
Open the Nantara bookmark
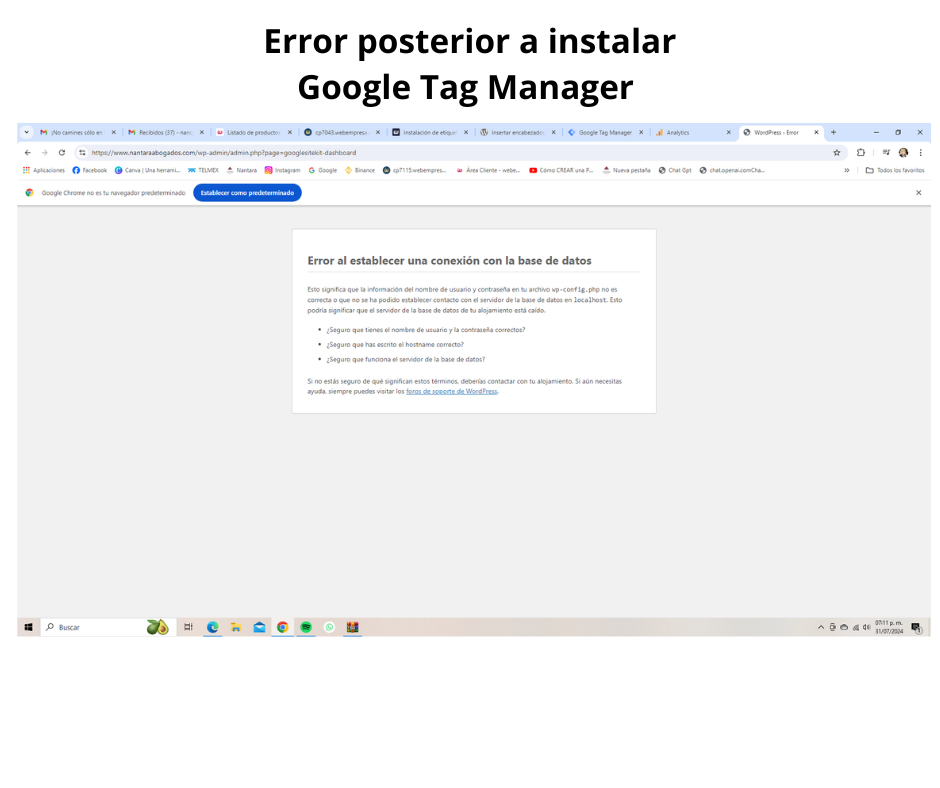(x=242, y=170)
